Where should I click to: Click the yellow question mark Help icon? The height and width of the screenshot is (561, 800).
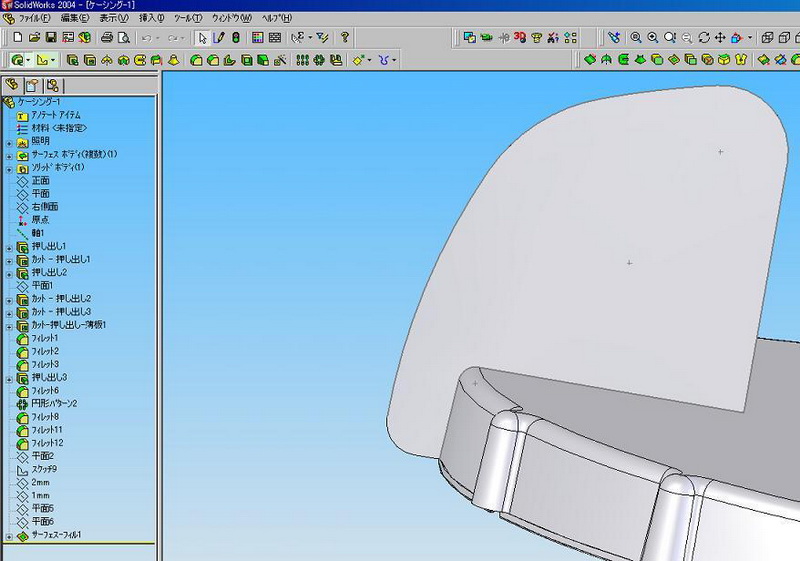(x=344, y=37)
